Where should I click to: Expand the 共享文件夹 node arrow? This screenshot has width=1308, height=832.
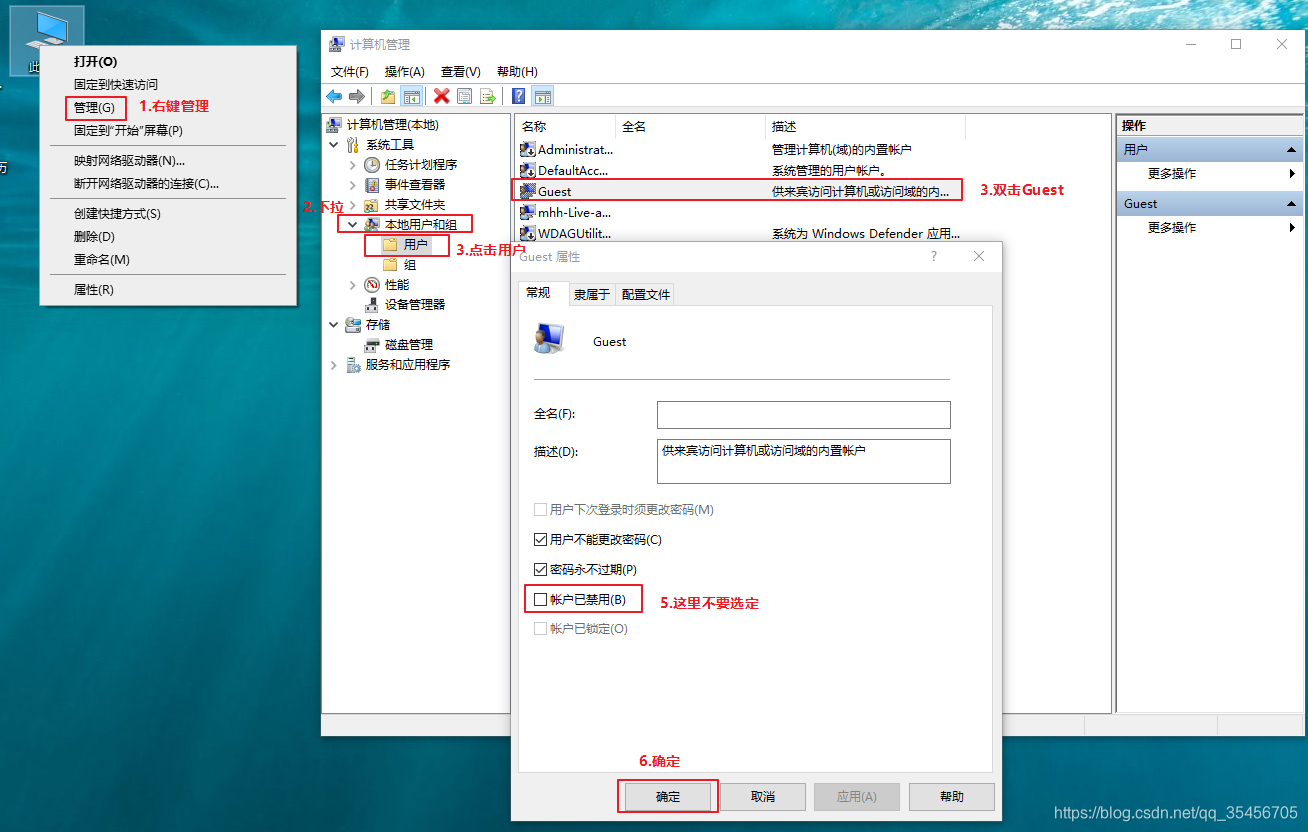pos(353,205)
